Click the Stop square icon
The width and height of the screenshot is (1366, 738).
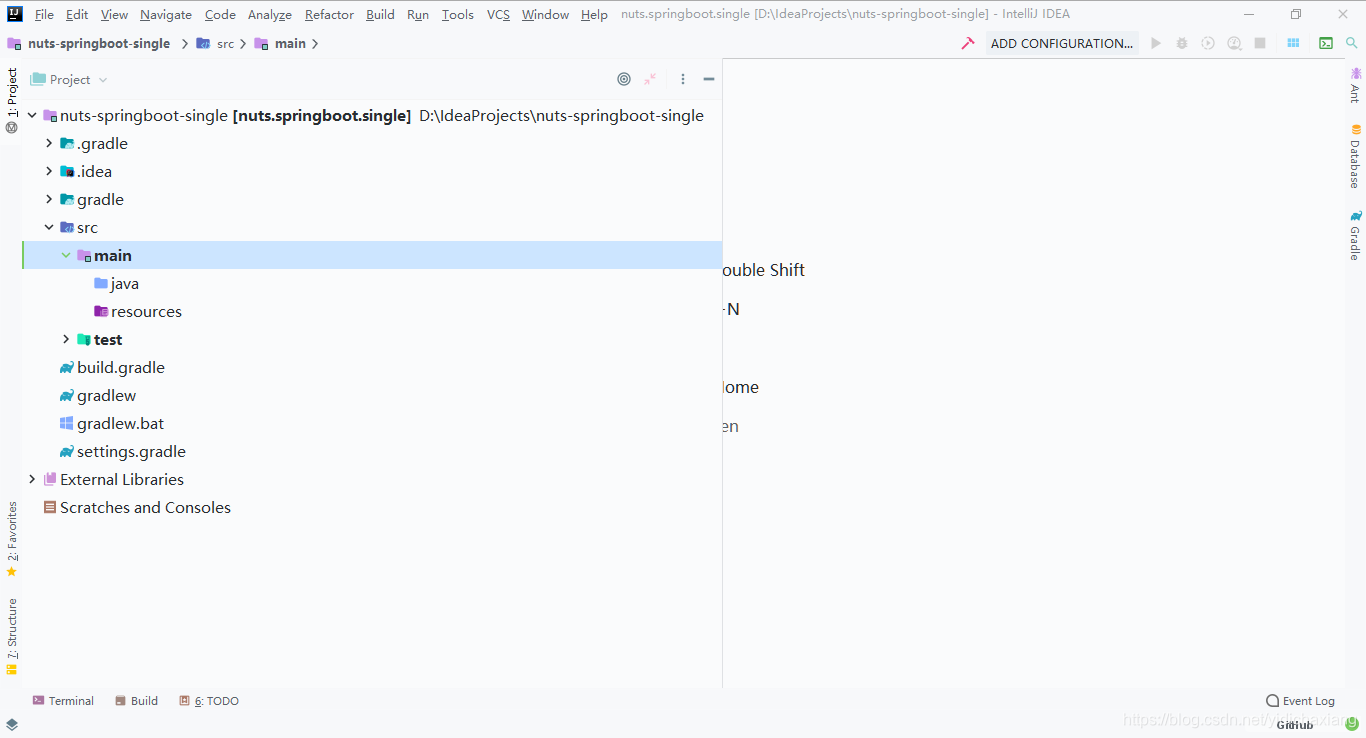(x=1260, y=43)
